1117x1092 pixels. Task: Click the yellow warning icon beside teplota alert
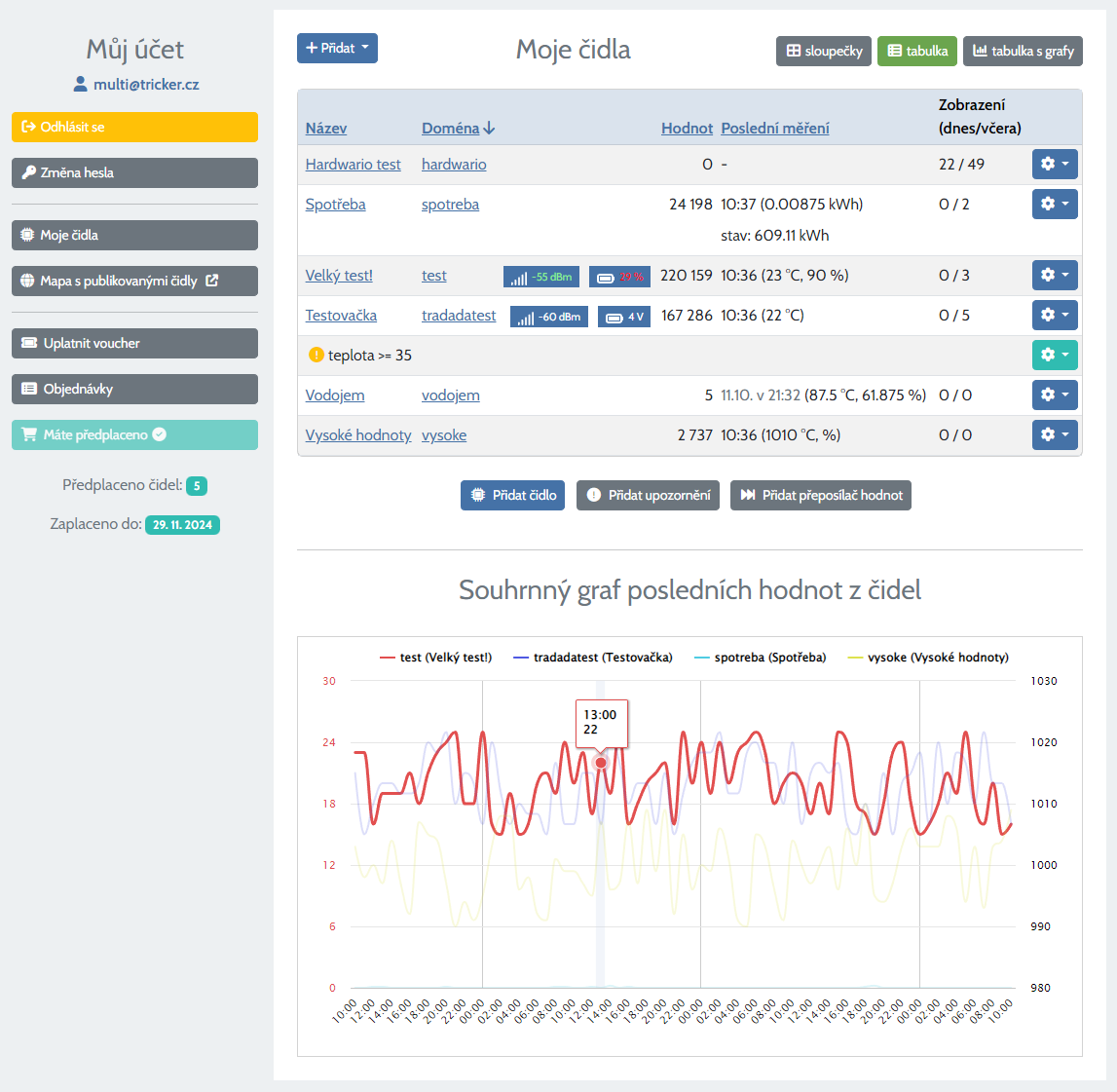pyautogui.click(x=316, y=356)
